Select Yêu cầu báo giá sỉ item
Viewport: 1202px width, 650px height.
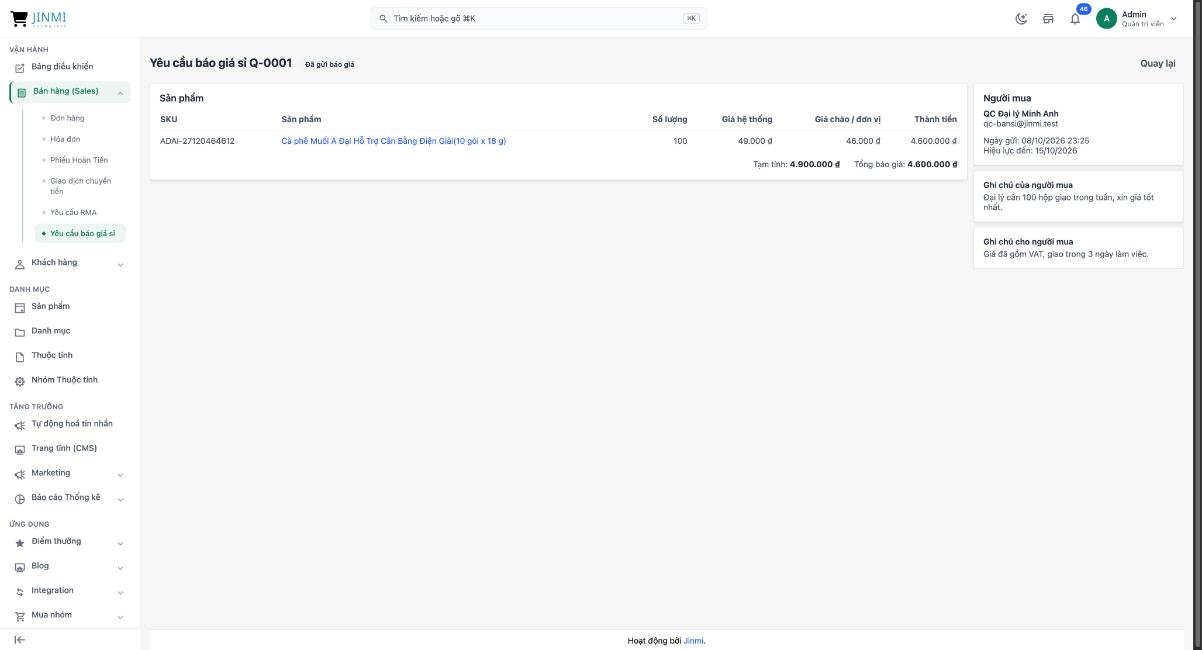(82, 233)
